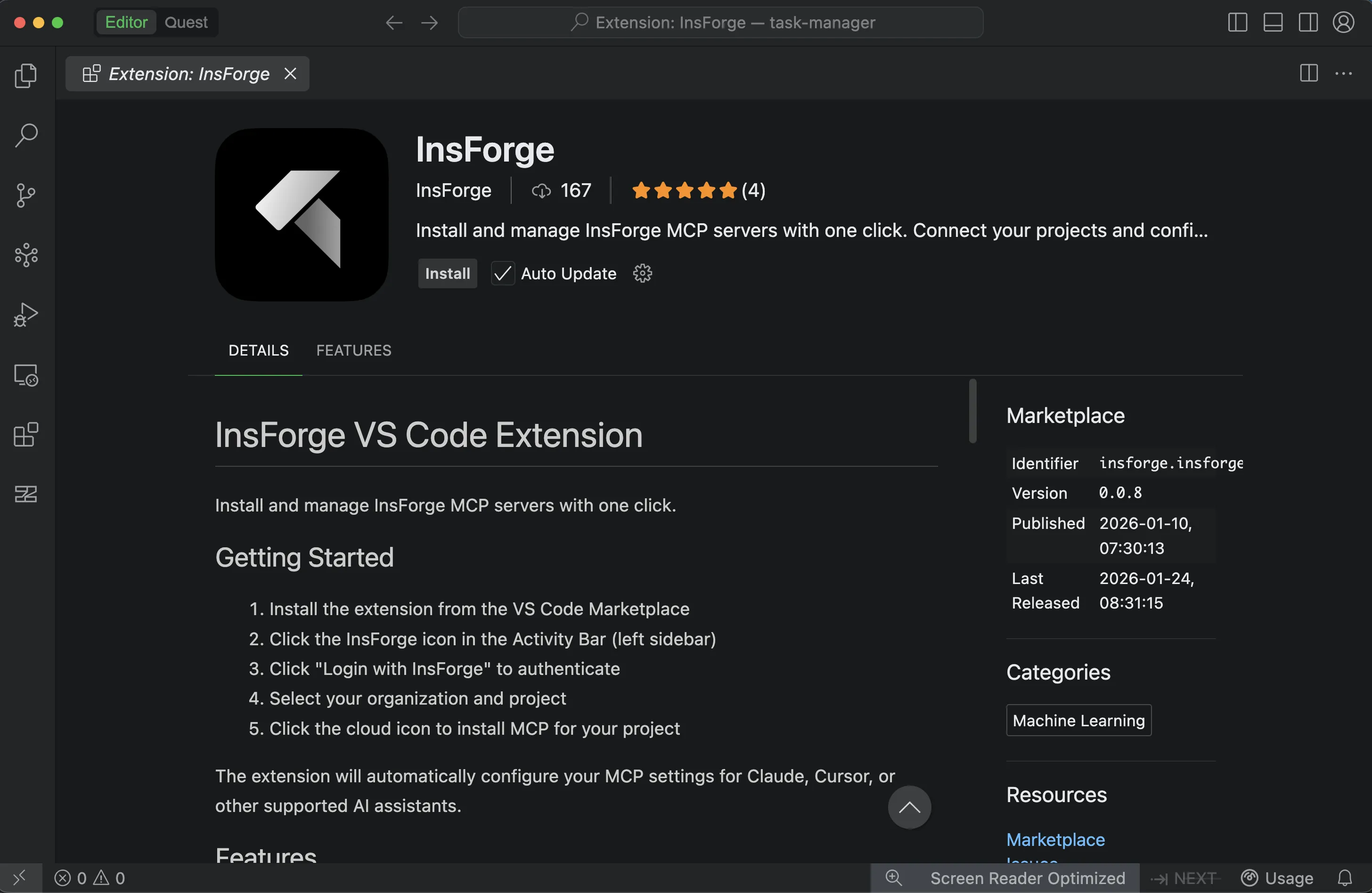Viewport: 1372px width, 893px height.
Task: Open the Extensions view
Action: 26,435
